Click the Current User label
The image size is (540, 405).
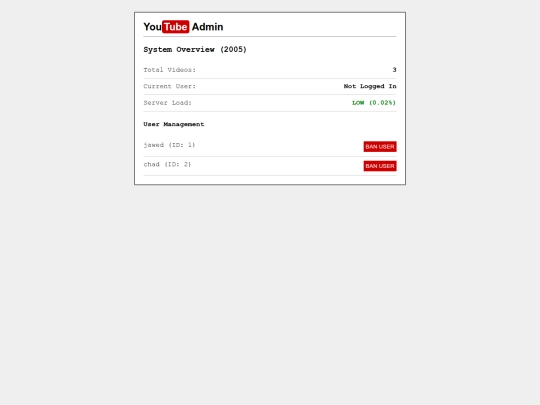tap(169, 86)
